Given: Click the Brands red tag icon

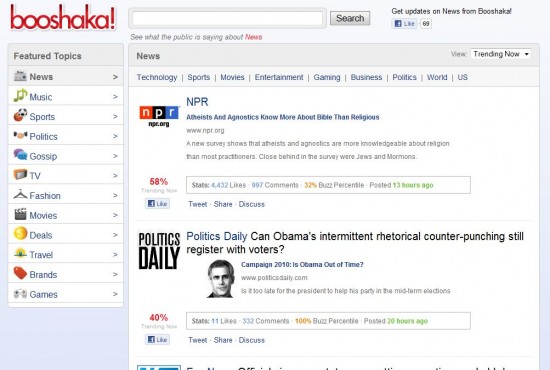Looking at the screenshot, I should tap(20, 273).
